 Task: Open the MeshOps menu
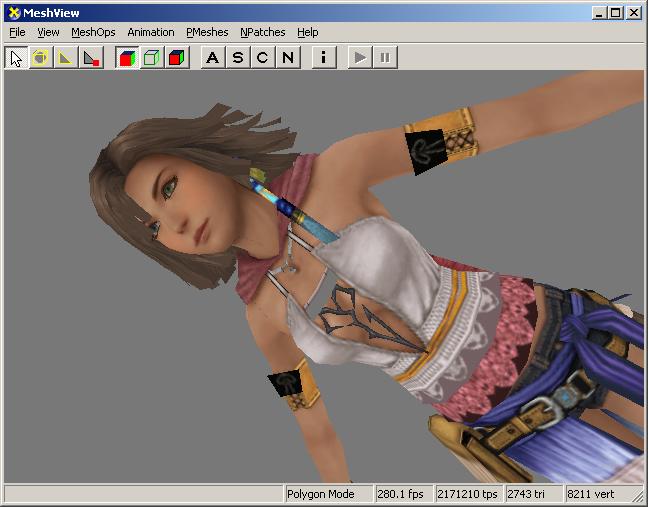(93, 32)
